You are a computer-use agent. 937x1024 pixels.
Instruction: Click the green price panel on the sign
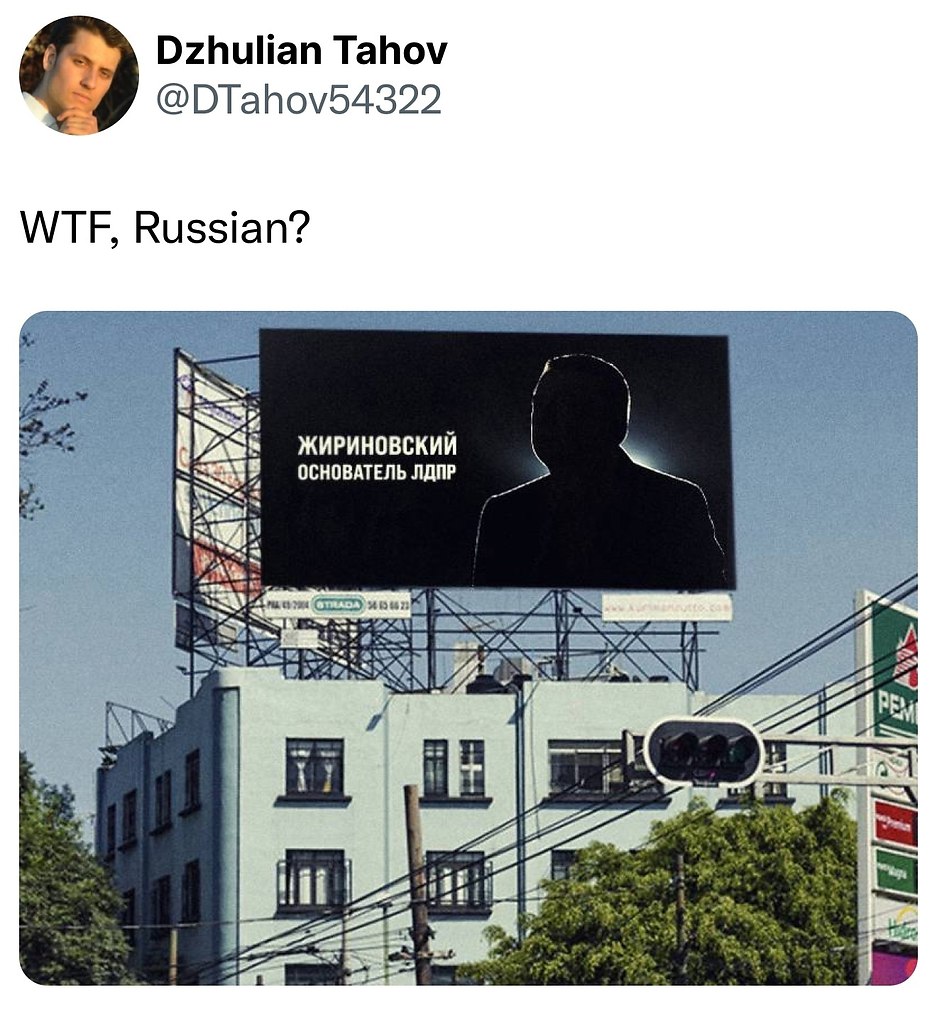click(x=897, y=872)
